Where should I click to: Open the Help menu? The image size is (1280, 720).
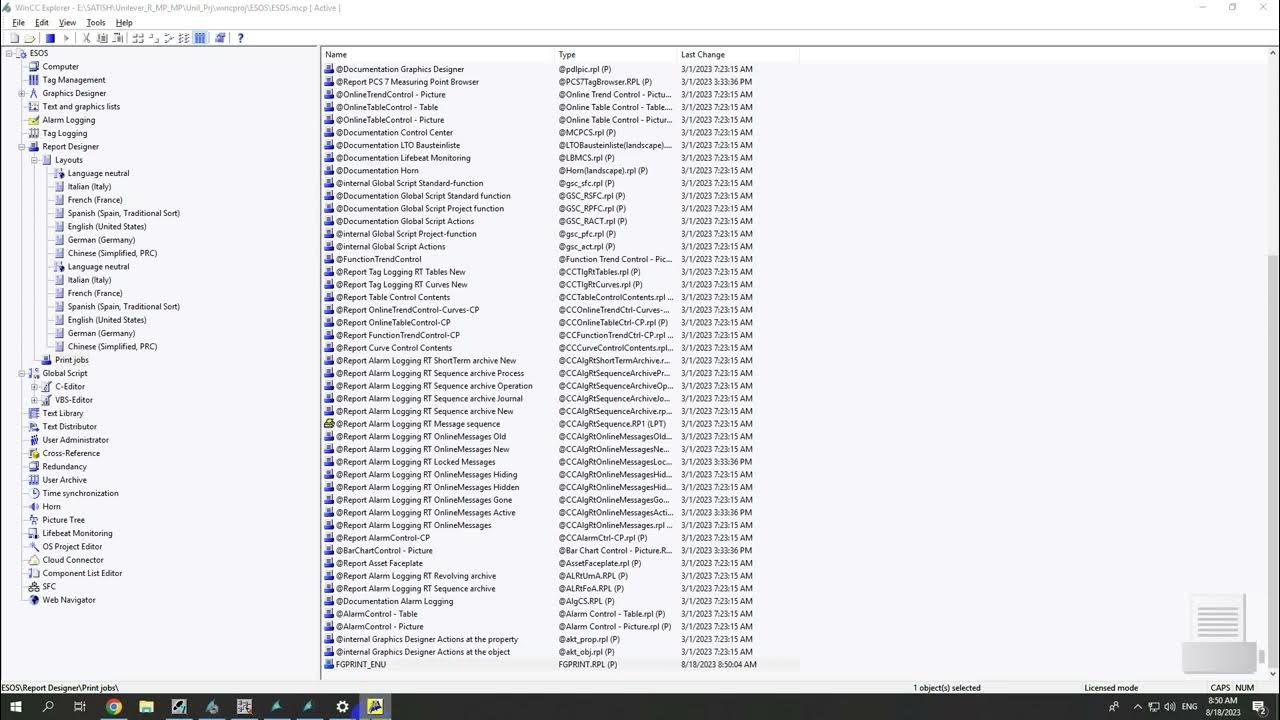pyautogui.click(x=124, y=22)
